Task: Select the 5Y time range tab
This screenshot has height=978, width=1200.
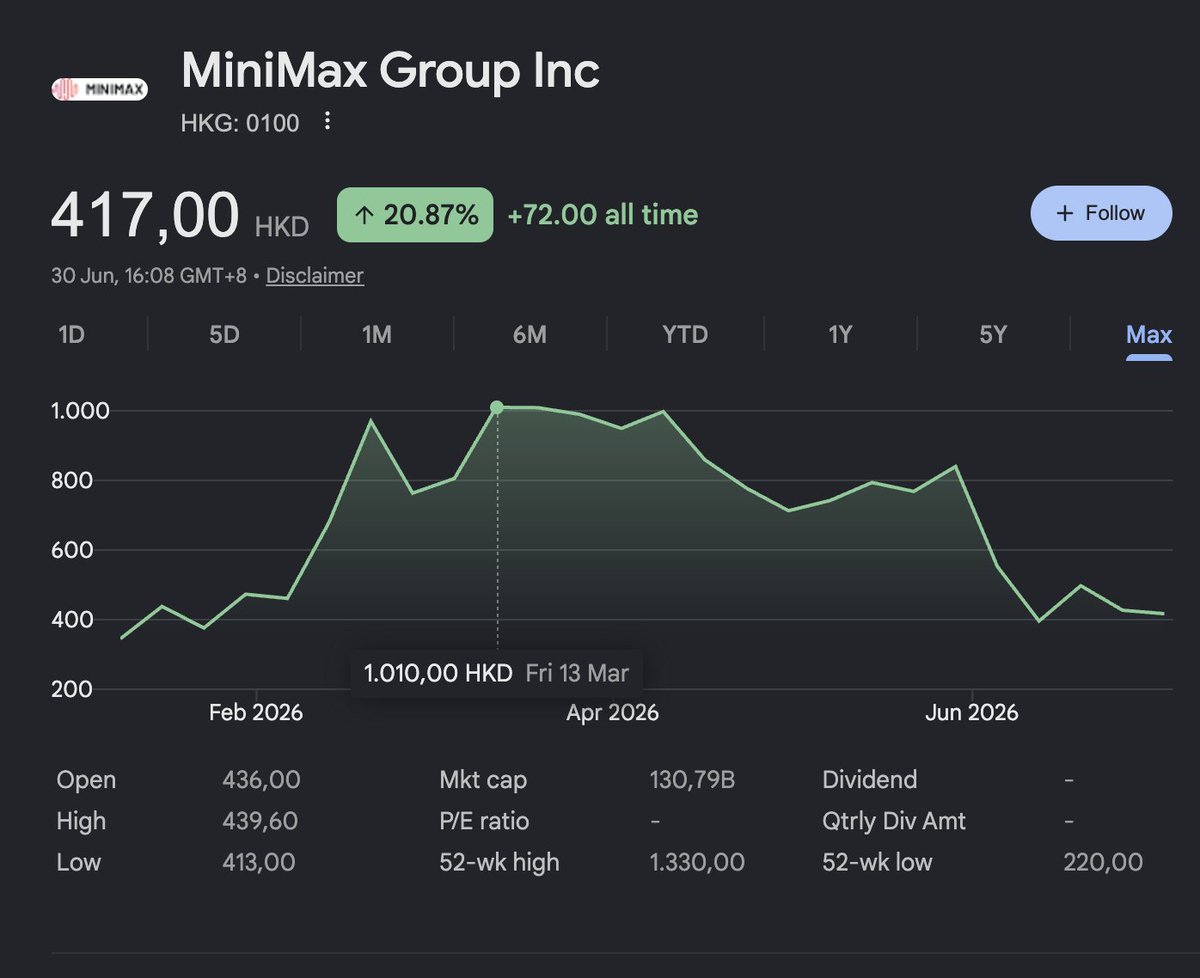Action: point(993,334)
